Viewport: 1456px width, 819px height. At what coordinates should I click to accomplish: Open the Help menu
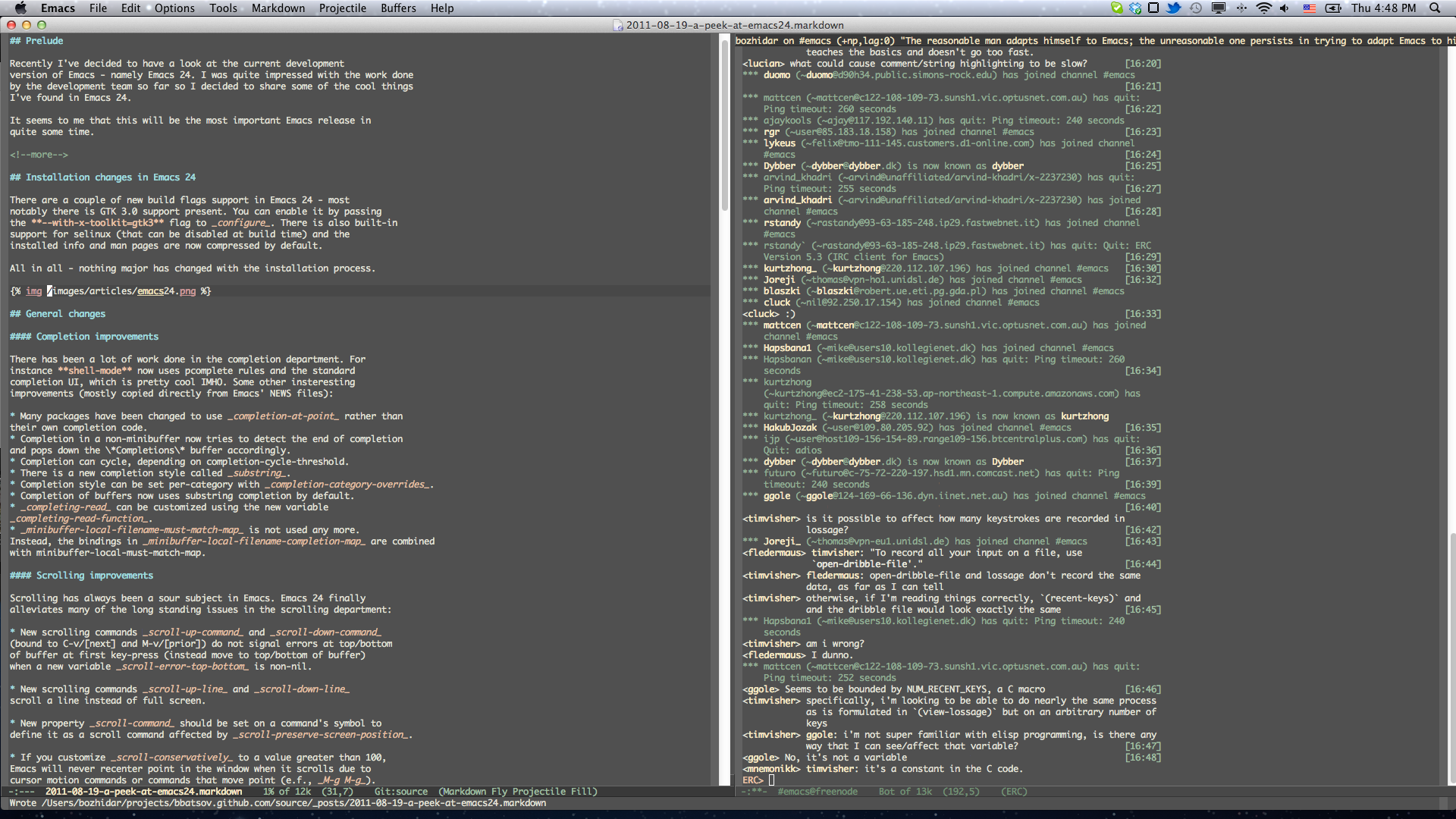tap(442, 8)
